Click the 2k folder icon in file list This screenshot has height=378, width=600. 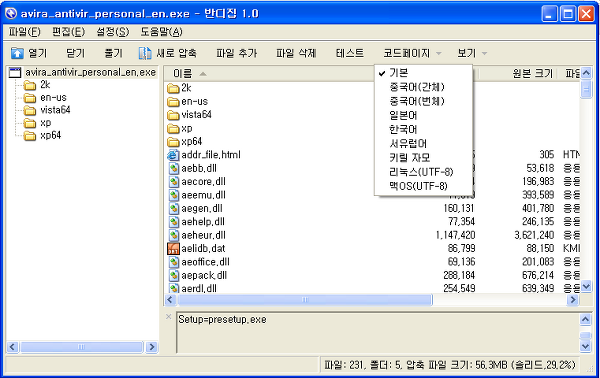[x=173, y=88]
